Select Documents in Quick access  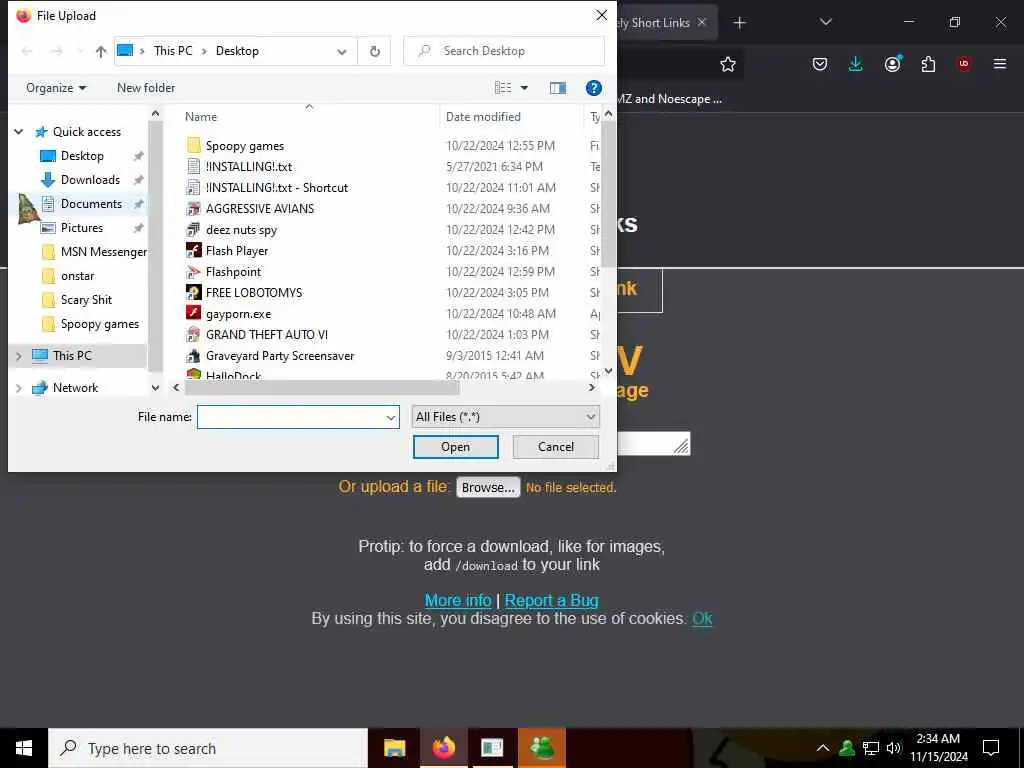coord(91,204)
